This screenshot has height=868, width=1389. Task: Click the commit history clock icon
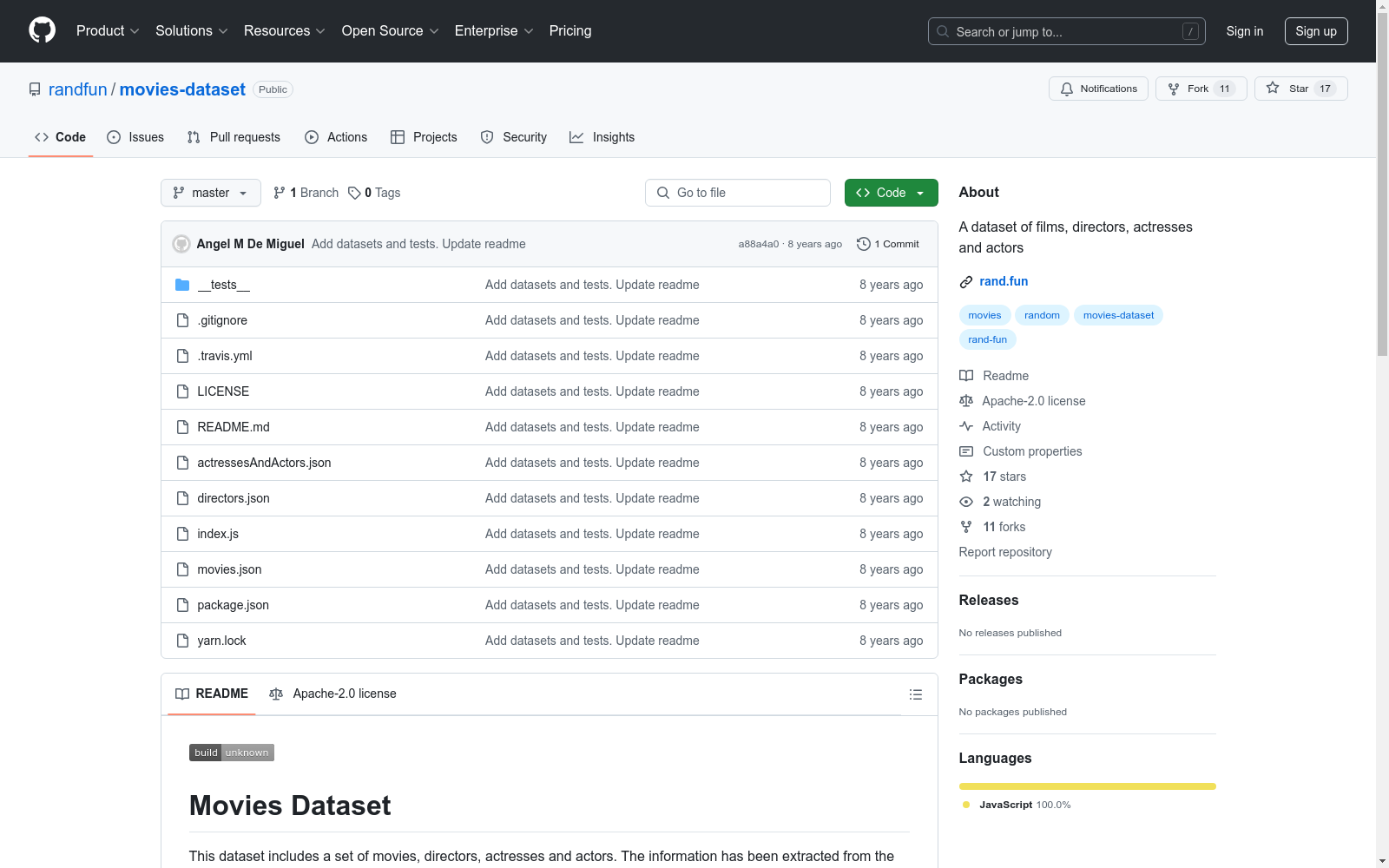pyautogui.click(x=863, y=244)
